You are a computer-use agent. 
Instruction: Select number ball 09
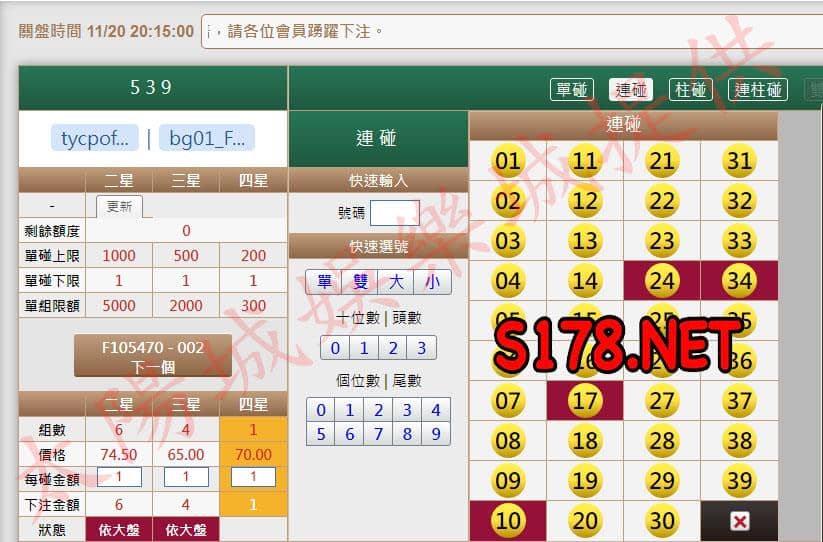(x=508, y=481)
